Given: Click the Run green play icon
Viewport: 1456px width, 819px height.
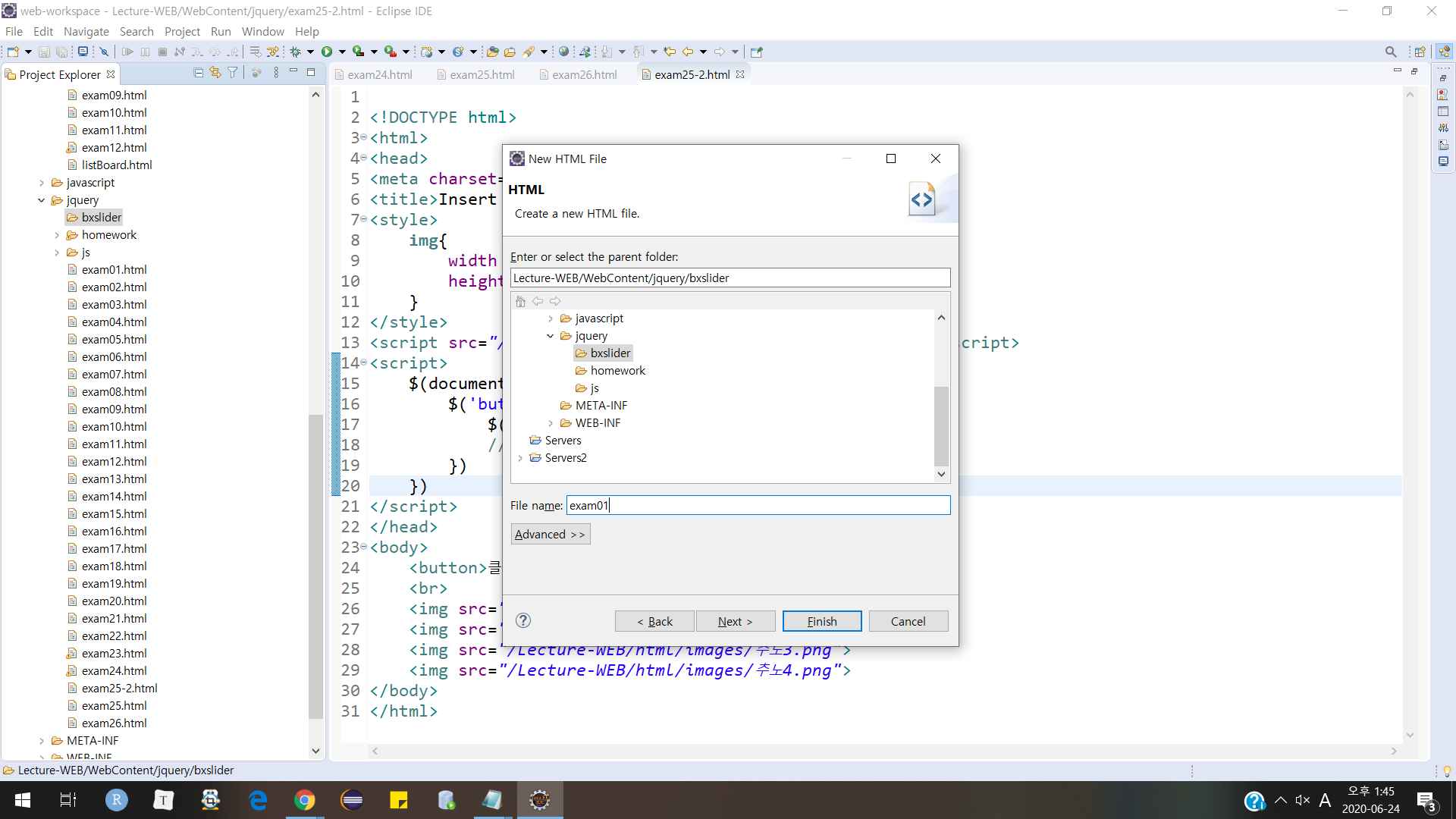Looking at the screenshot, I should [x=327, y=52].
